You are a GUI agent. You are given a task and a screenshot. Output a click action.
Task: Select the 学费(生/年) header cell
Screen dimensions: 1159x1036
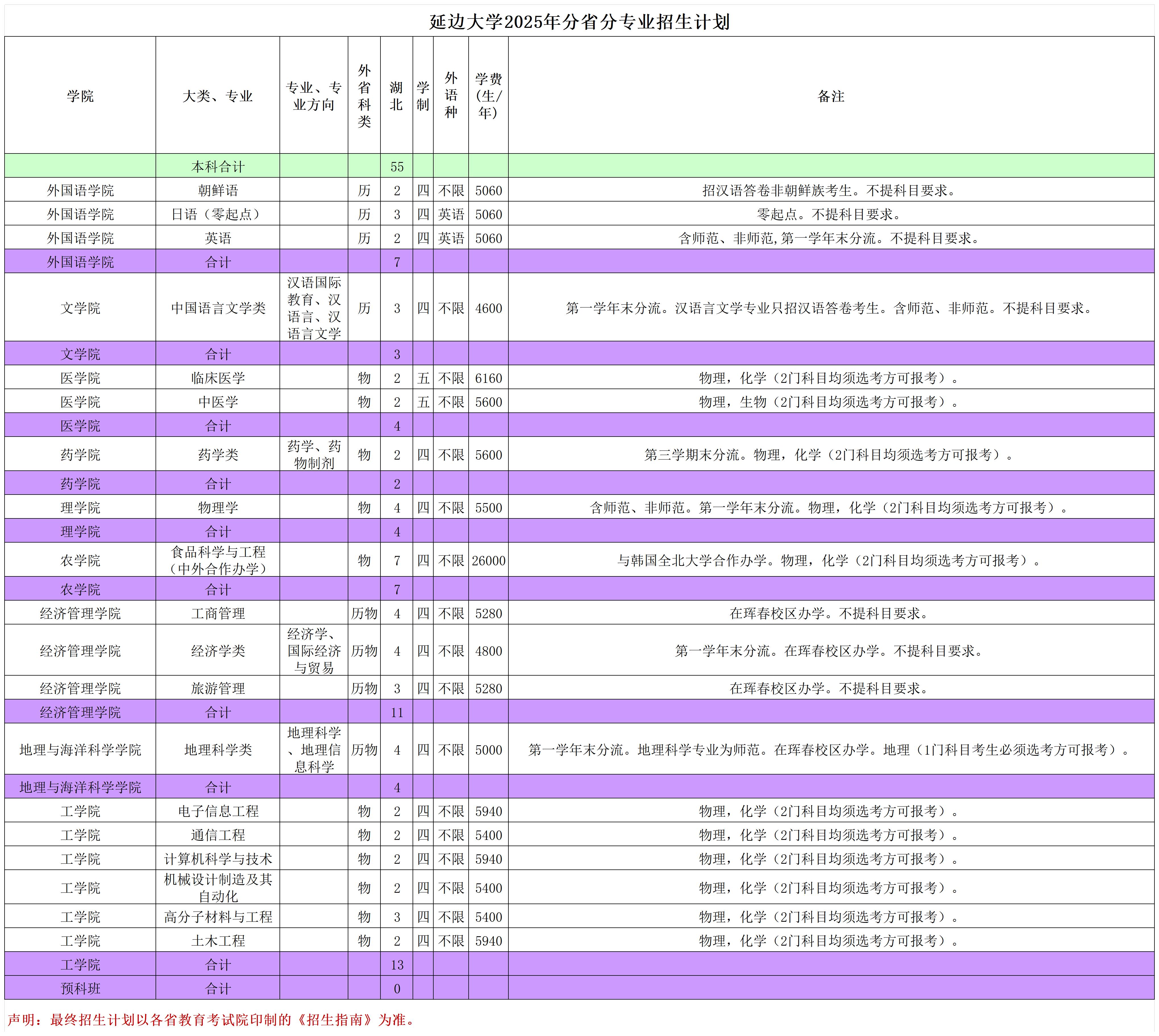pos(489,95)
